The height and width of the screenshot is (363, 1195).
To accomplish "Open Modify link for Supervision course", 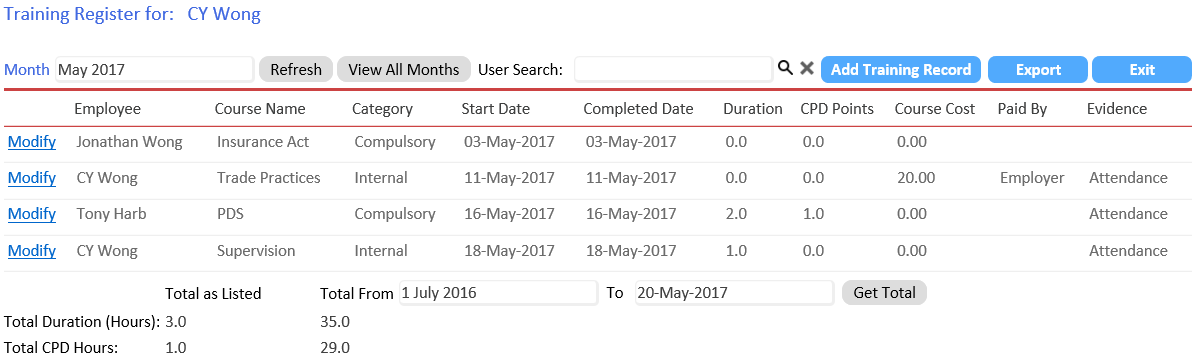I will (32, 251).
